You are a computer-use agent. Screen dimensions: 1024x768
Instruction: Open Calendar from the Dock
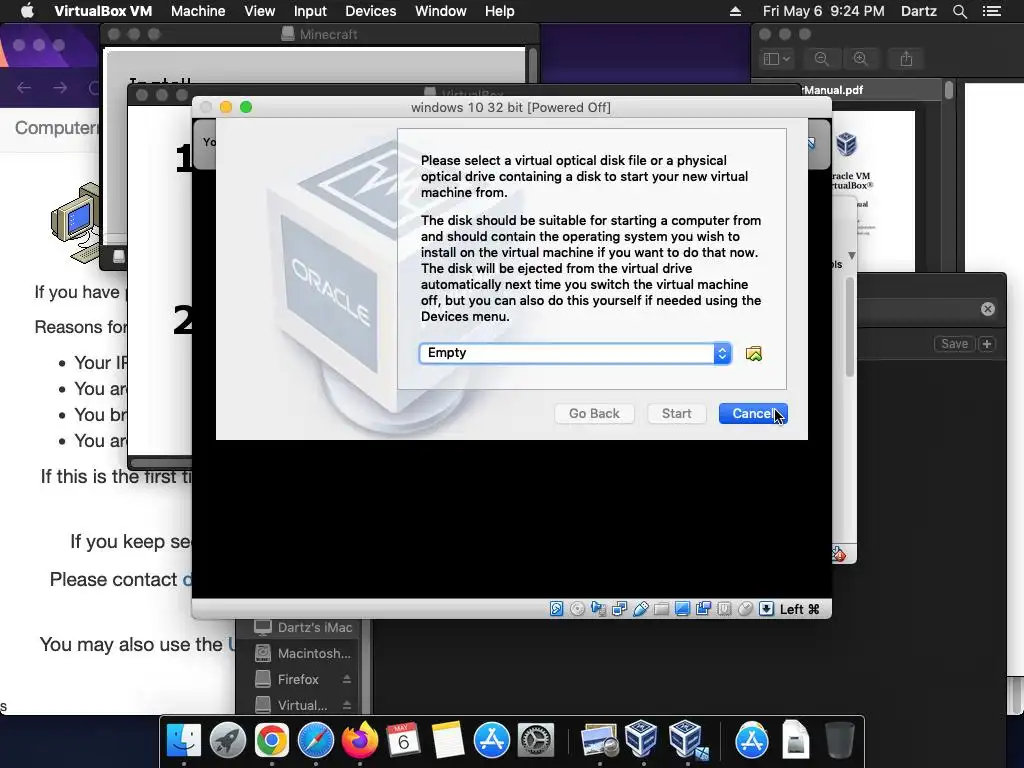[403, 740]
